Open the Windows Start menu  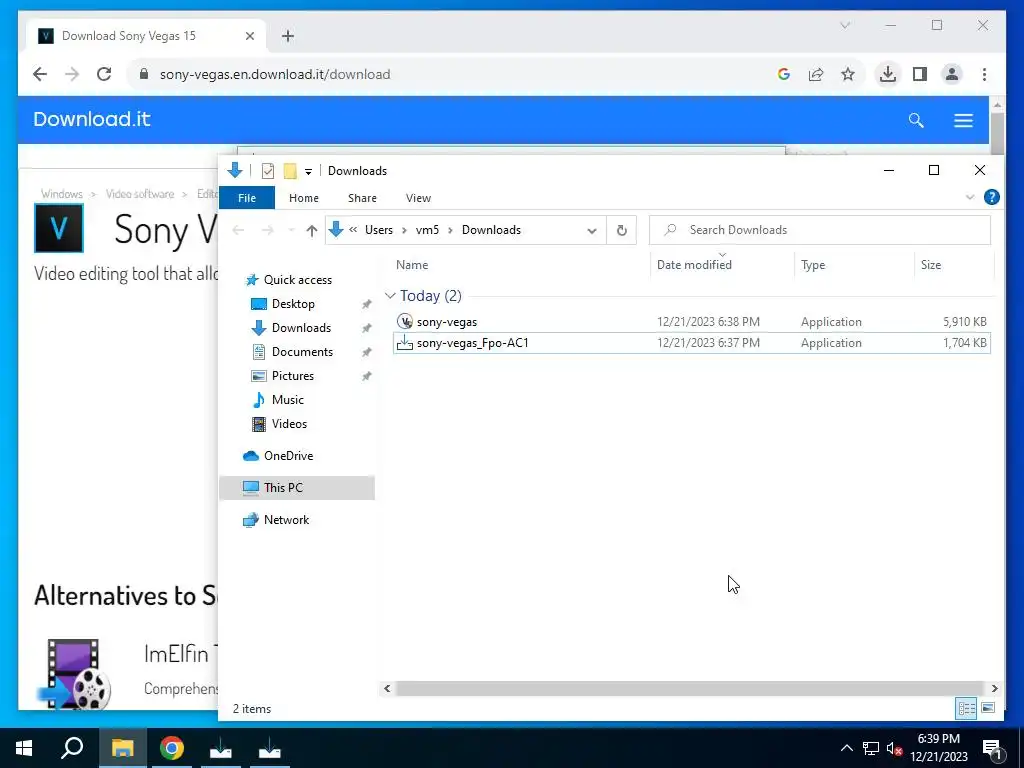24,748
